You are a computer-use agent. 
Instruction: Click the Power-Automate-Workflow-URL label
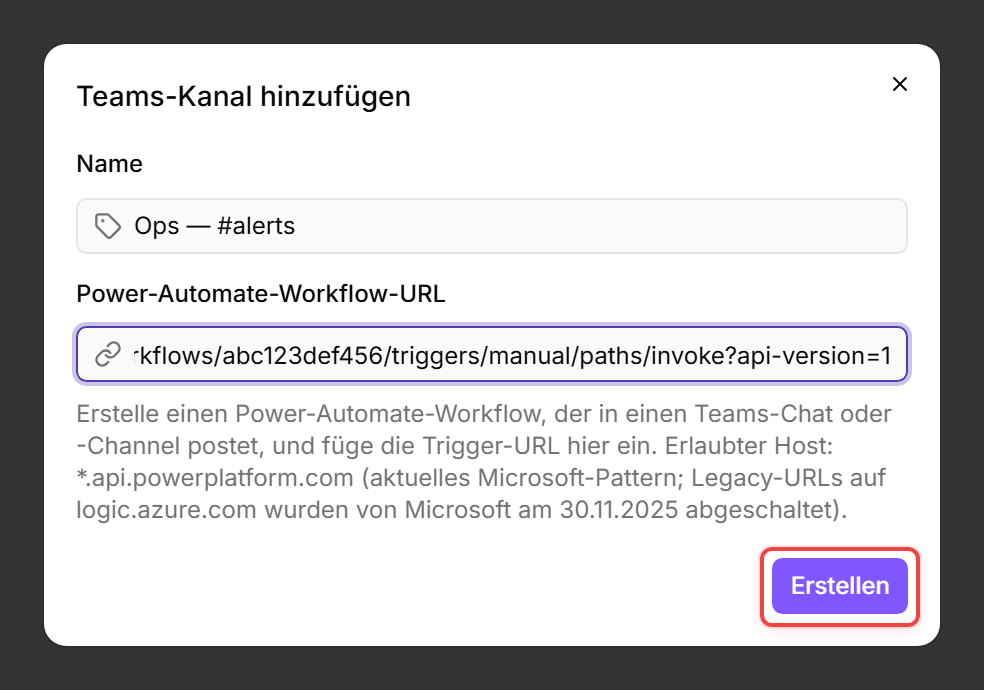261,294
